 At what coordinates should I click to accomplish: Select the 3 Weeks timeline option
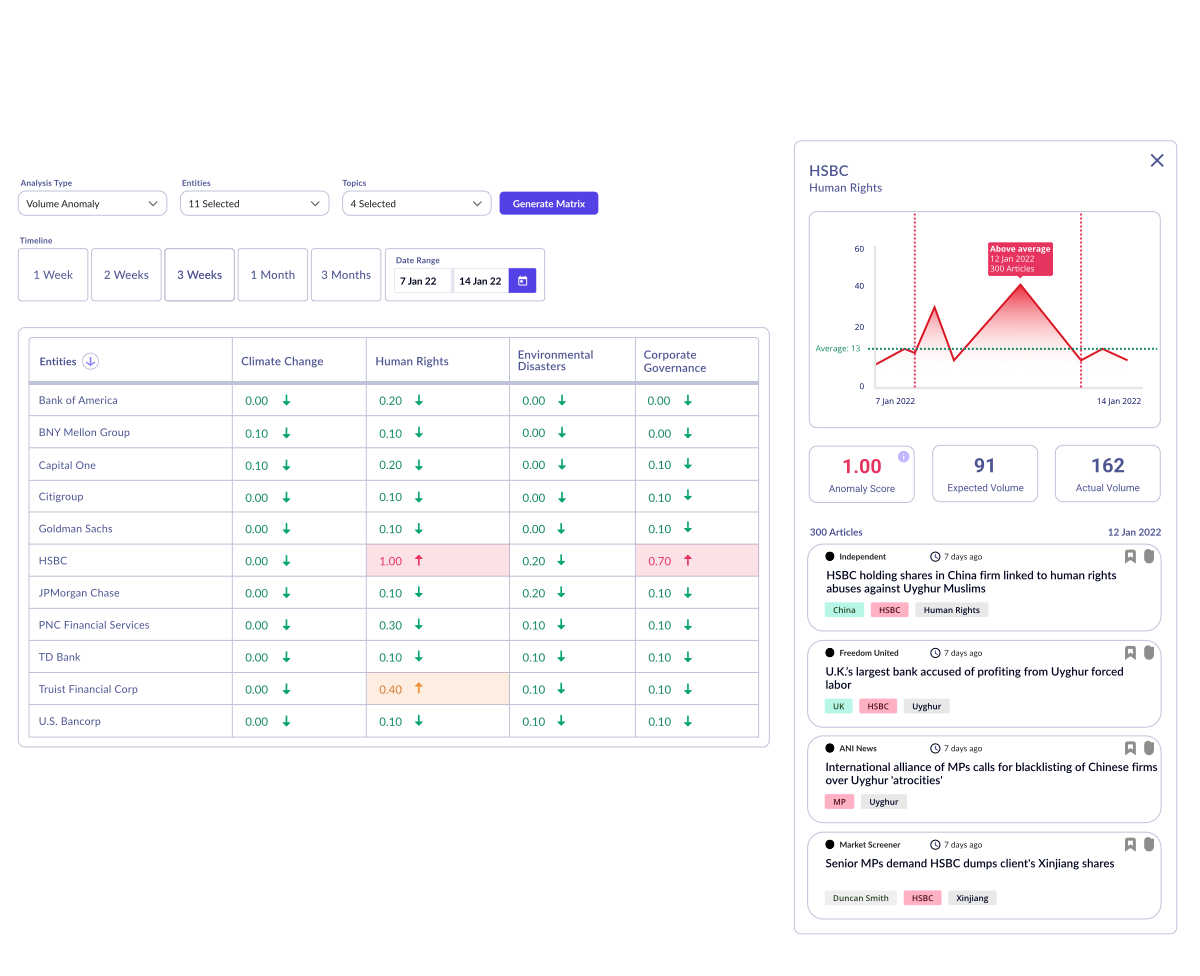[200, 275]
